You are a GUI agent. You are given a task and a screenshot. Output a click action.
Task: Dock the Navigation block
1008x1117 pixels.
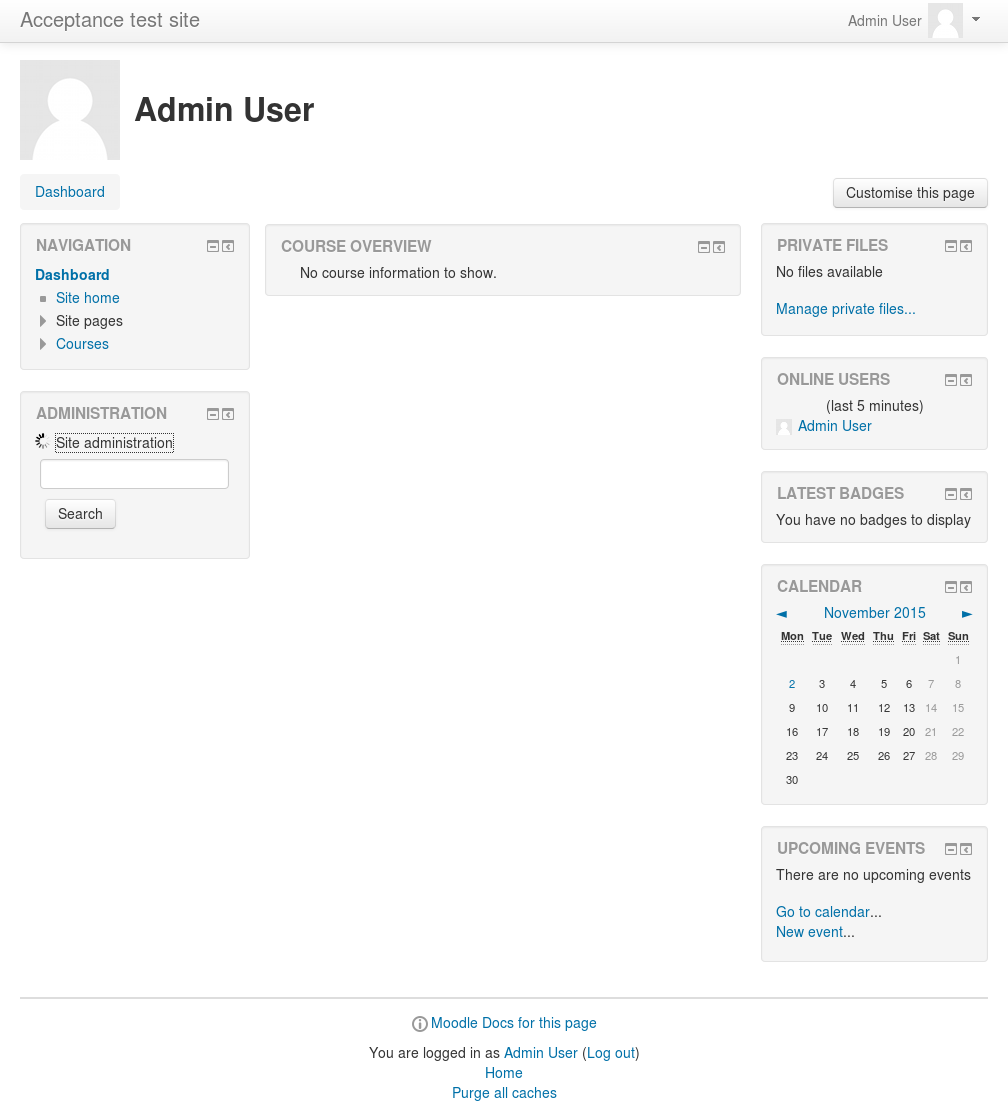(x=228, y=246)
